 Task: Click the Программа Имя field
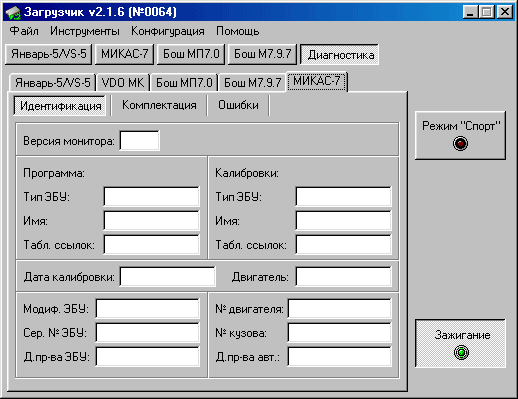coord(152,220)
